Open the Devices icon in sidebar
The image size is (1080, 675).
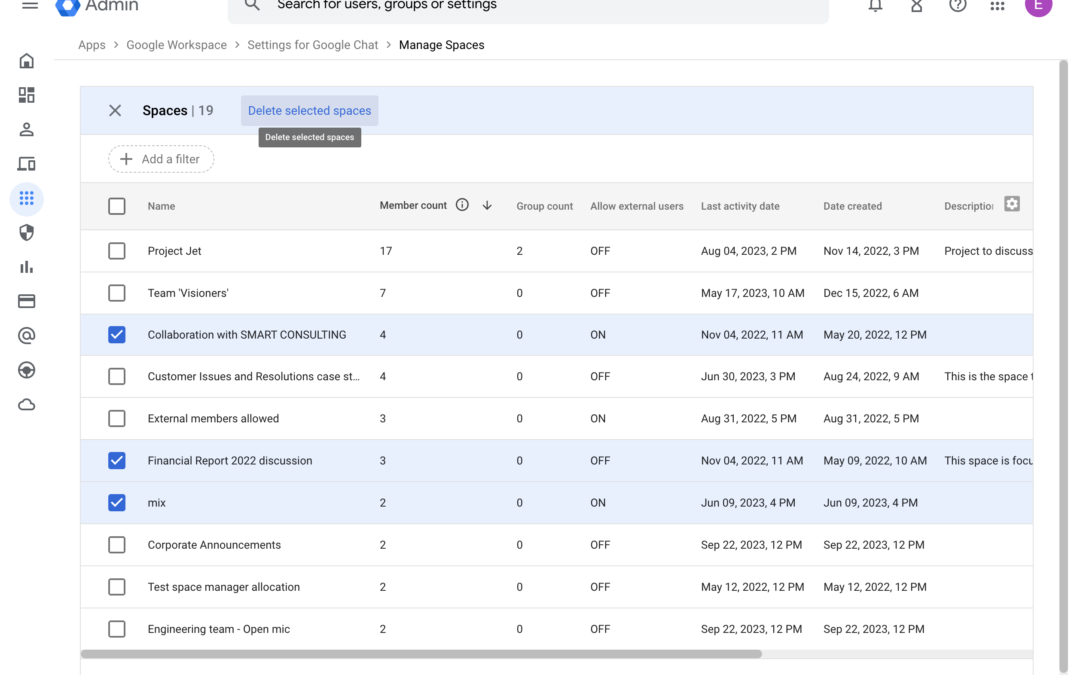(x=26, y=164)
